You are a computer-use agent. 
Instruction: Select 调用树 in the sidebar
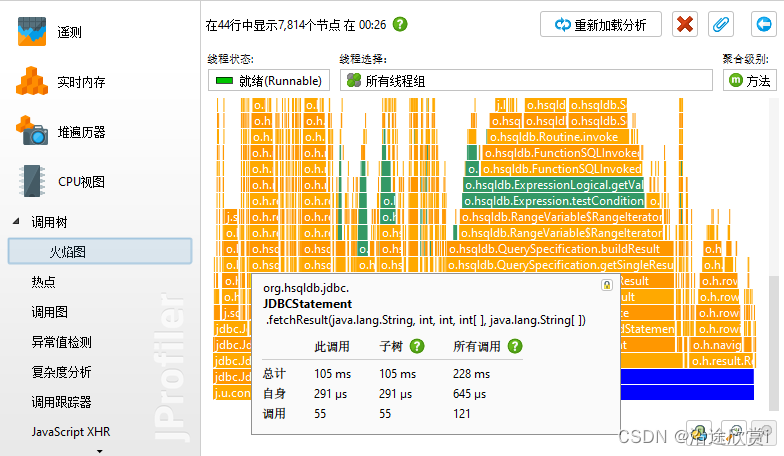pos(49,222)
